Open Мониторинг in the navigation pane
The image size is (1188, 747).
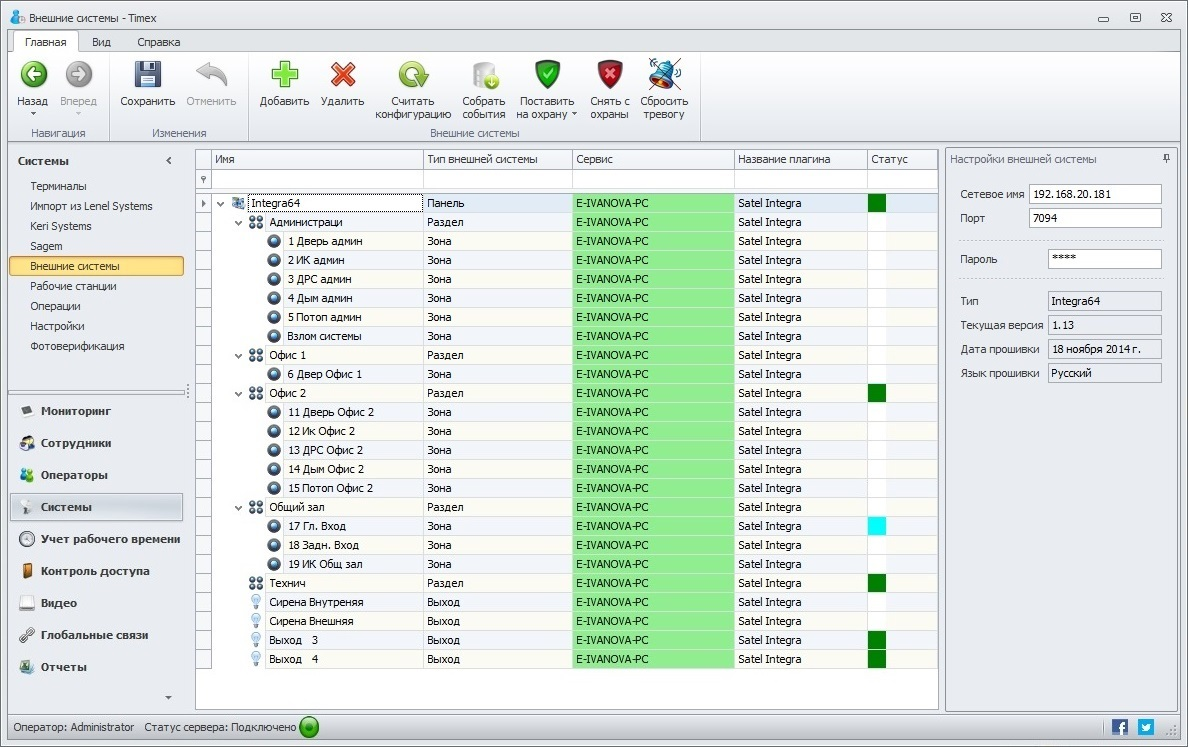[x=75, y=411]
